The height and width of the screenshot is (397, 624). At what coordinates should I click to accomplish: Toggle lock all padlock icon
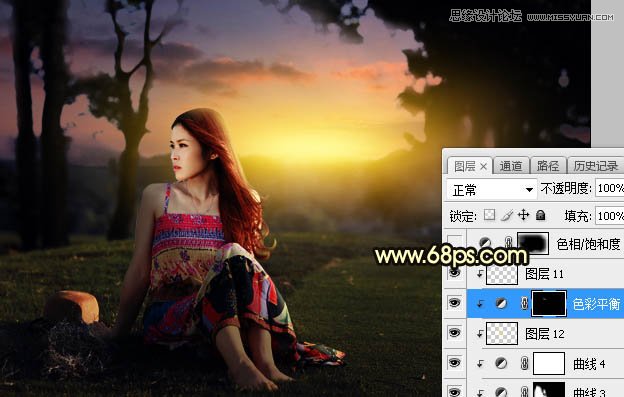tap(540, 215)
